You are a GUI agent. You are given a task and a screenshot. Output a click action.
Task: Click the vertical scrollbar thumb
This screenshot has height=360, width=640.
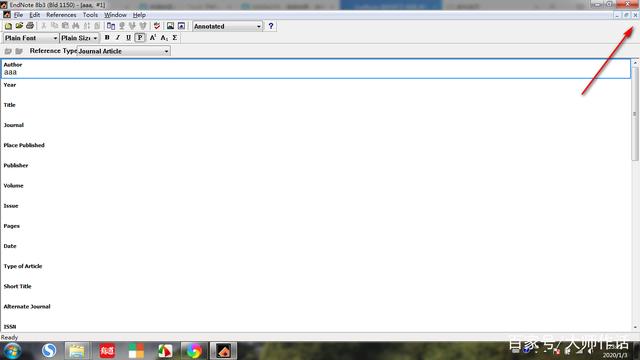tap(635, 113)
